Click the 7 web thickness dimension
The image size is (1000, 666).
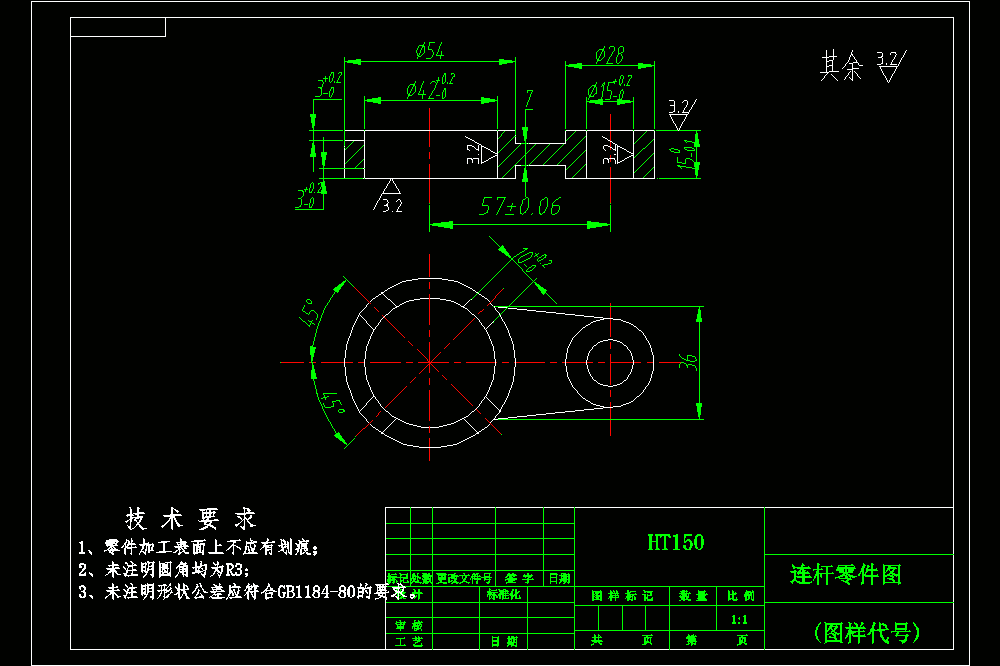pos(529,99)
